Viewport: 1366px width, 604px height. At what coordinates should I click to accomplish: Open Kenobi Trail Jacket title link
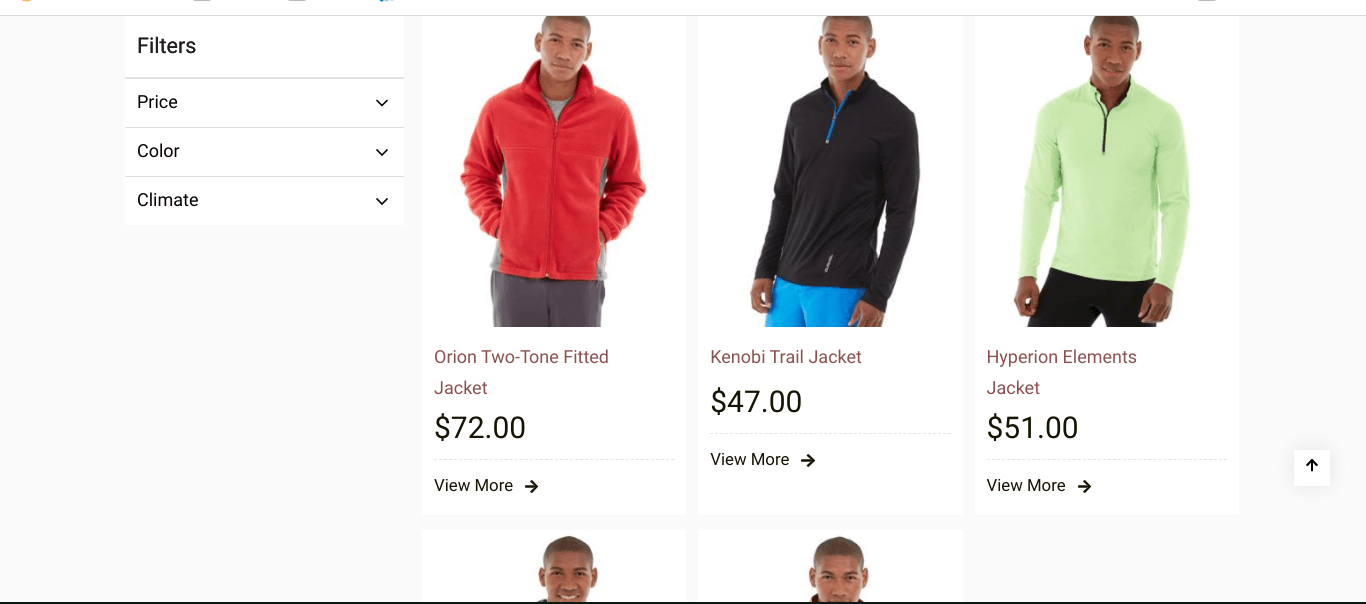[786, 357]
